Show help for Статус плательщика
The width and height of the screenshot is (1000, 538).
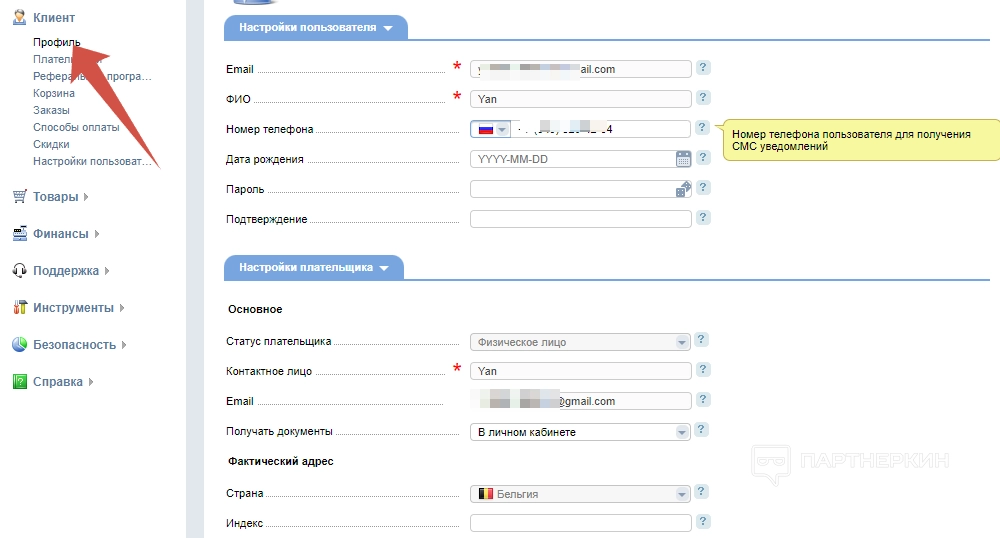701,340
